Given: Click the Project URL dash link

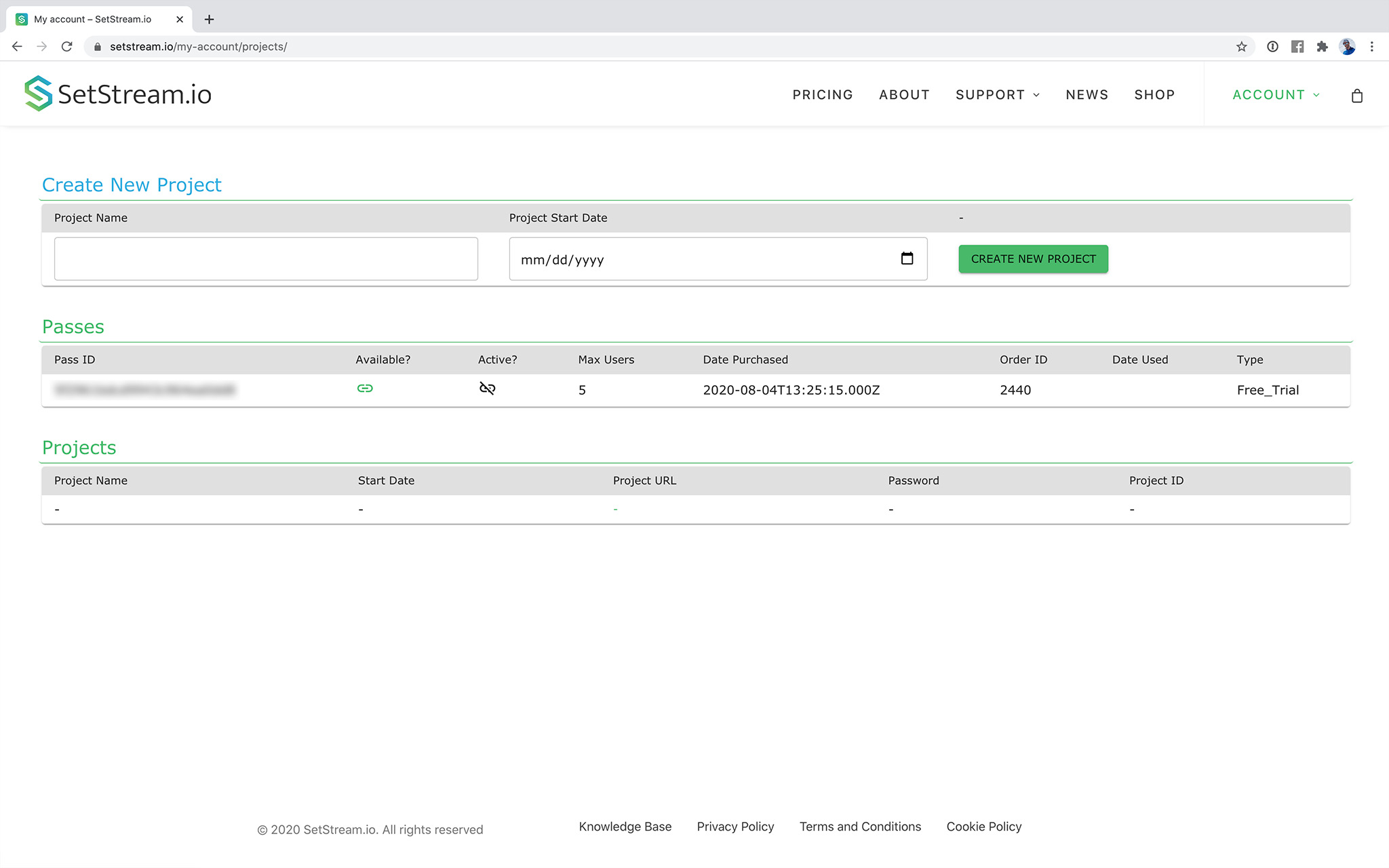Looking at the screenshot, I should click(615, 509).
